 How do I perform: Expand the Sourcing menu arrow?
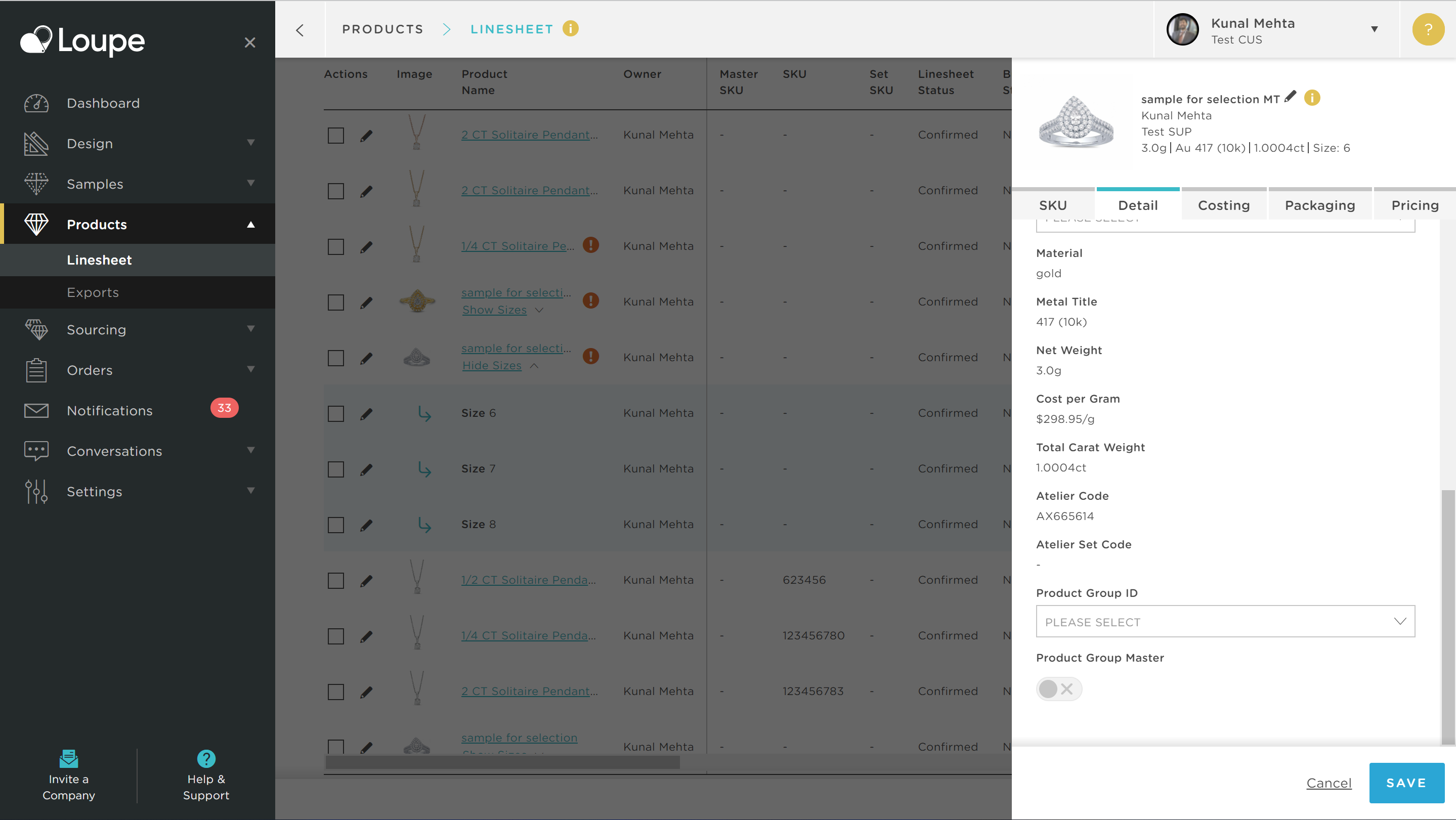(251, 328)
